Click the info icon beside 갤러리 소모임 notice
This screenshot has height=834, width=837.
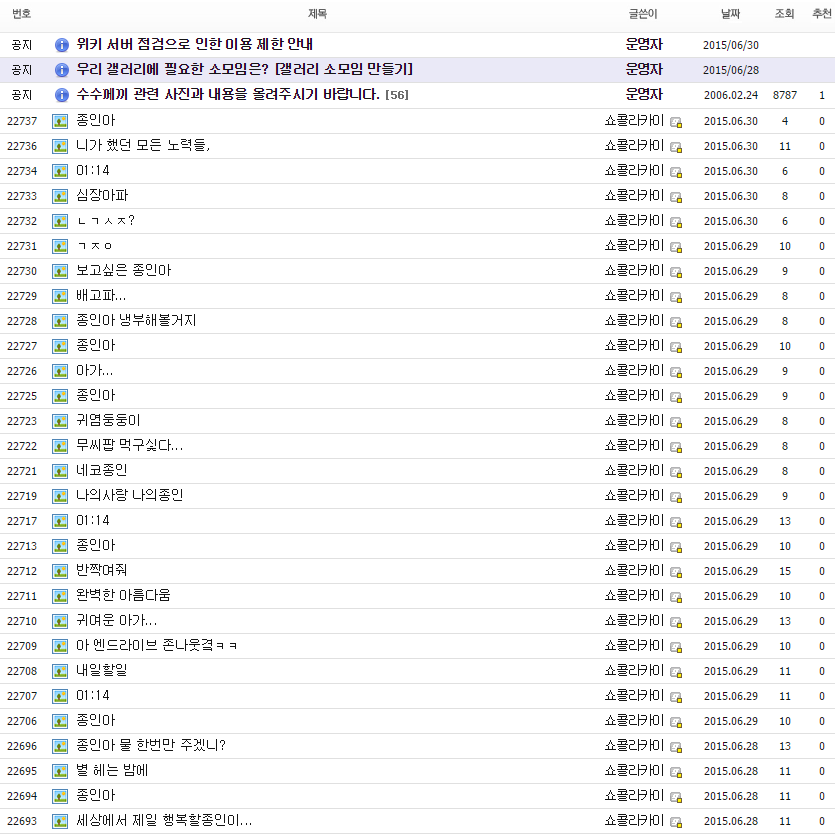pos(62,70)
